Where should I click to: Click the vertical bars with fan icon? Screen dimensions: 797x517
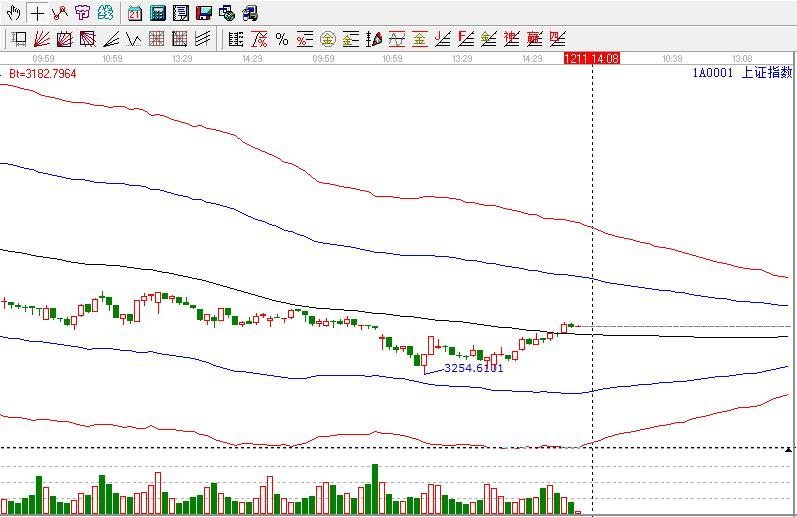(374, 39)
